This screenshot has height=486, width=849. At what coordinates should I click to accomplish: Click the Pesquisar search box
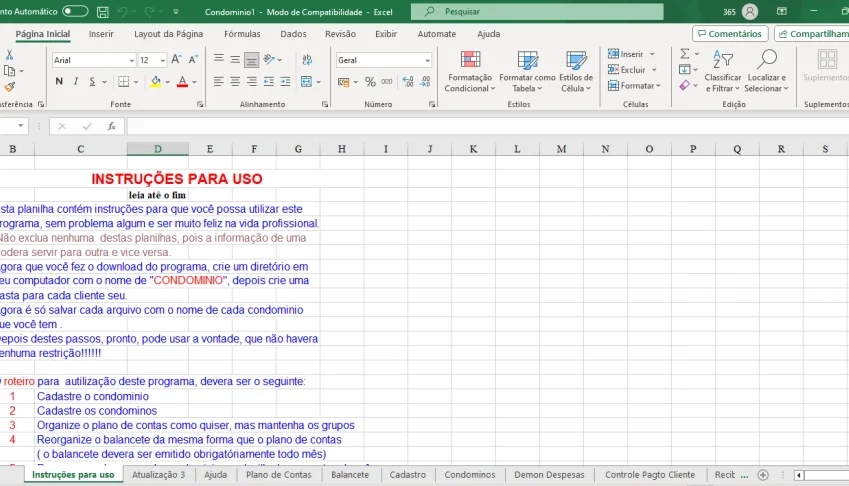click(x=537, y=11)
